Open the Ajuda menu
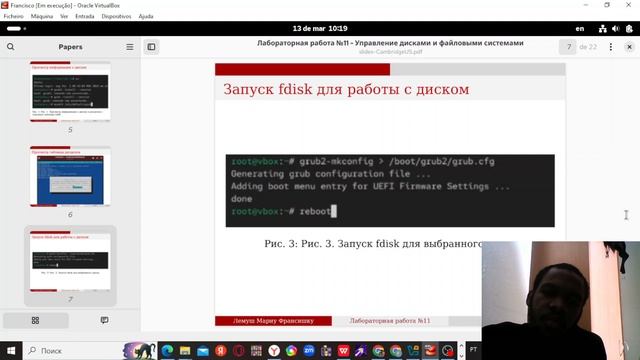 click(x=146, y=16)
